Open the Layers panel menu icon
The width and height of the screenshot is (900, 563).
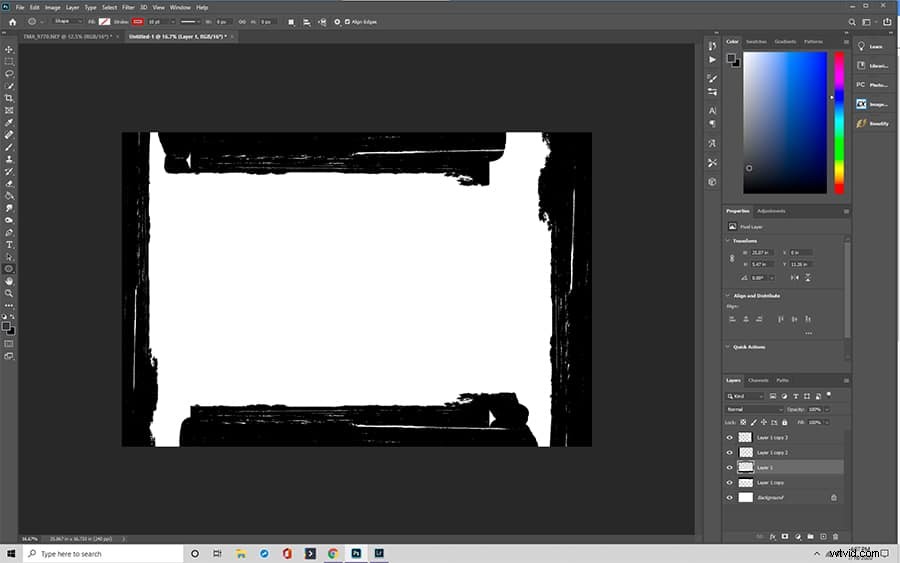(x=846, y=380)
